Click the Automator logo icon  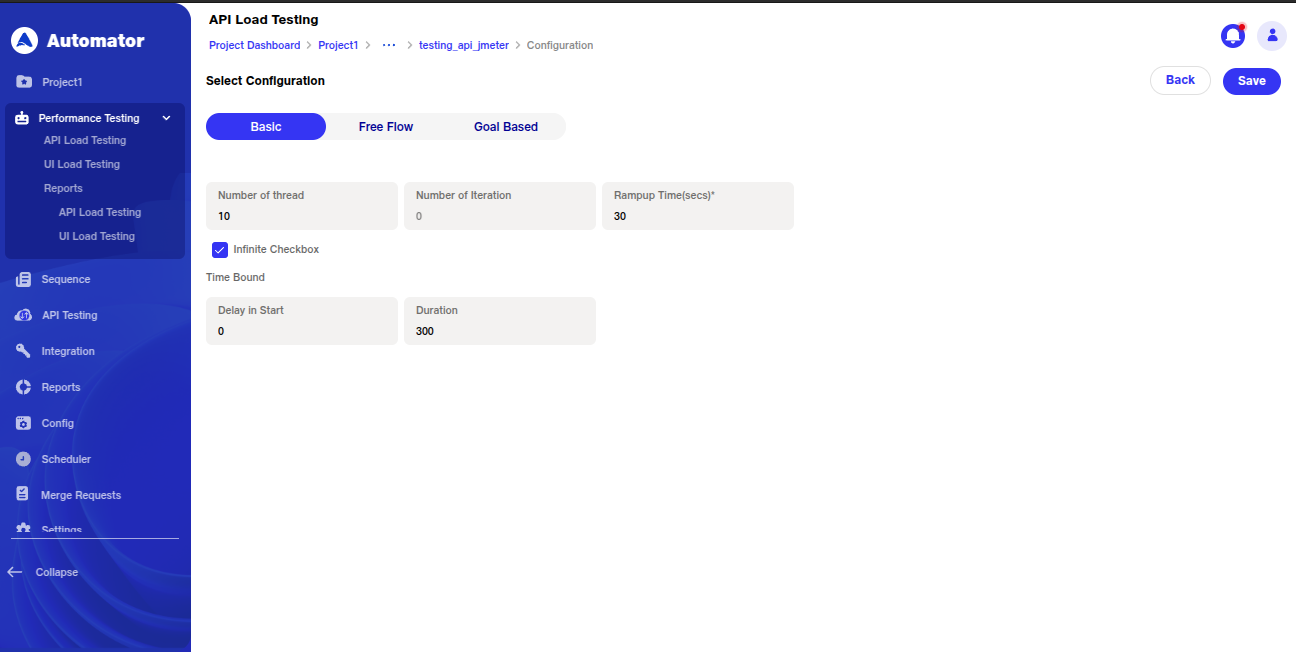point(25,41)
